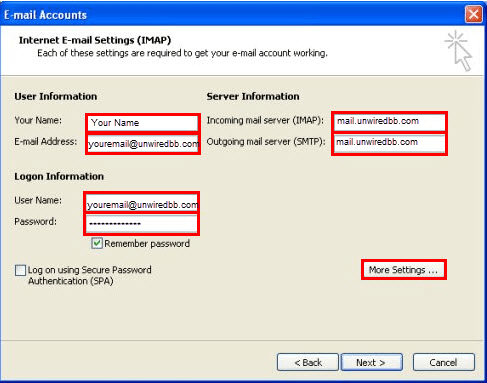The height and width of the screenshot is (383, 487).
Task: Click the 'Each of these settings are required' text
Action: (182, 53)
